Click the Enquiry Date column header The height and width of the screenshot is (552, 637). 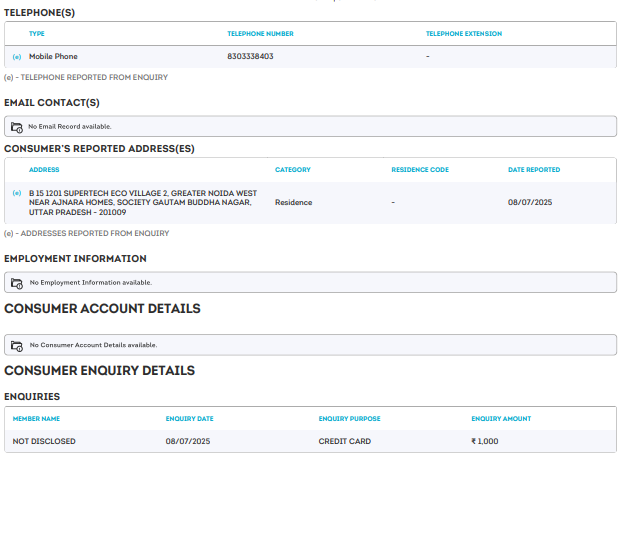(x=189, y=419)
